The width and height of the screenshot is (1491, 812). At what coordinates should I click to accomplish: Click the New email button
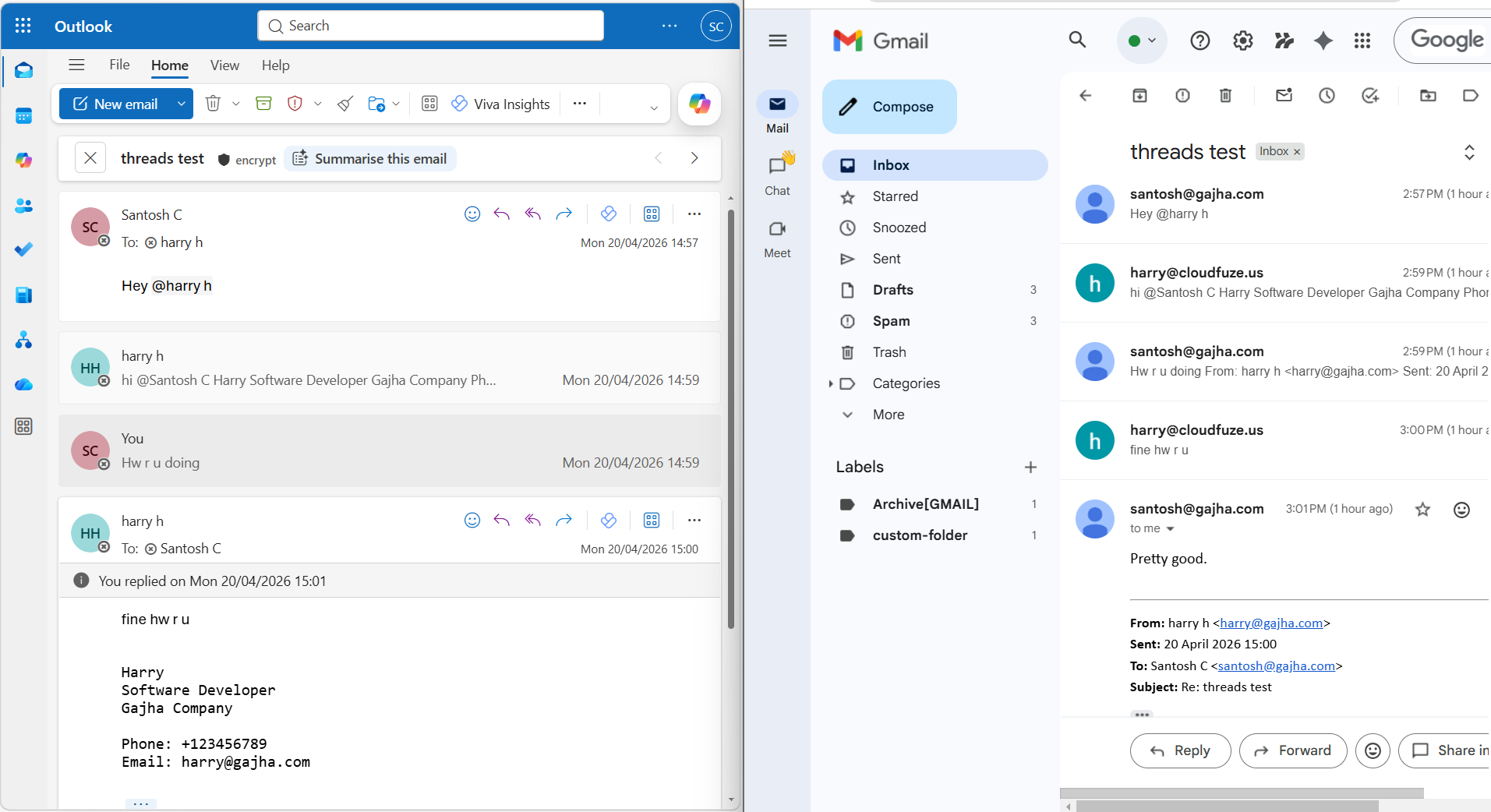click(x=115, y=104)
